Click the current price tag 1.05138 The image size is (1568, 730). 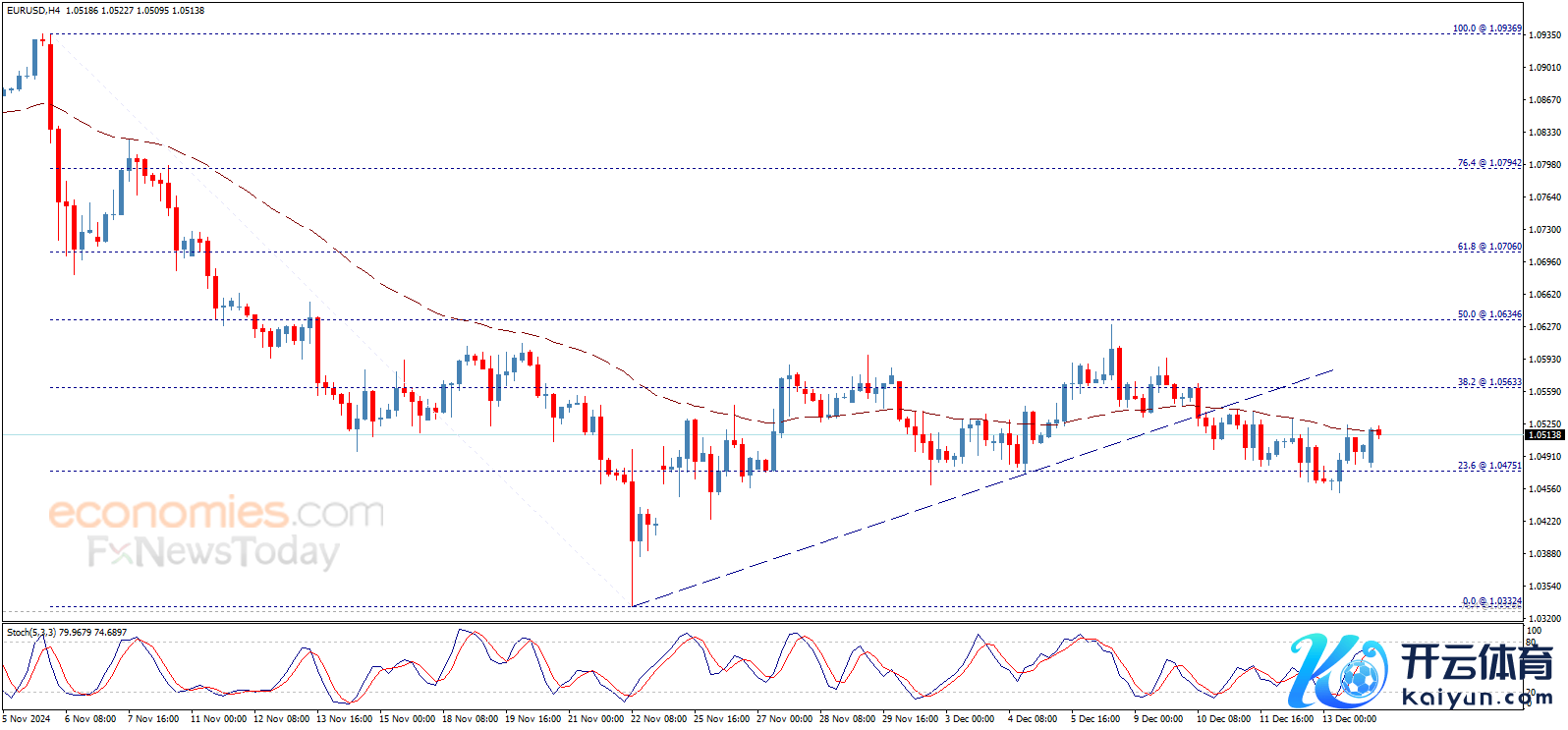pyautogui.click(x=1543, y=435)
